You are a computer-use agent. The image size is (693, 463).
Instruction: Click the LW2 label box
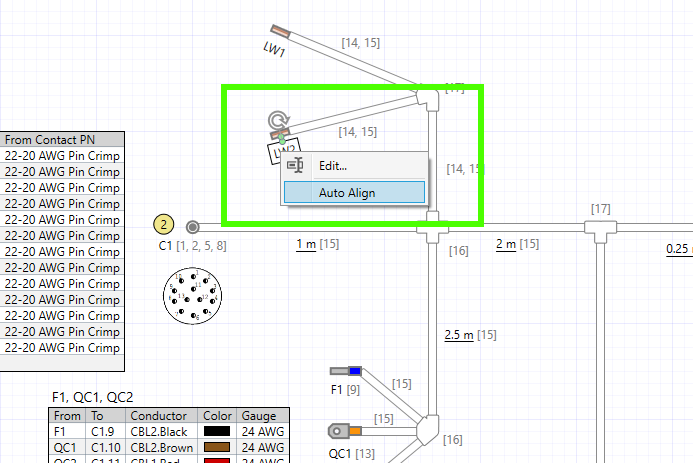pyautogui.click(x=284, y=151)
